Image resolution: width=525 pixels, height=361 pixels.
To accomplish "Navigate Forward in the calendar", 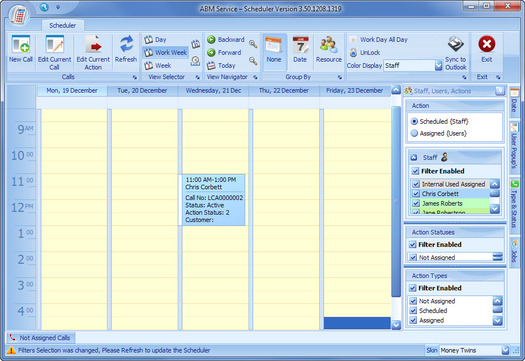I will pyautogui.click(x=224, y=53).
